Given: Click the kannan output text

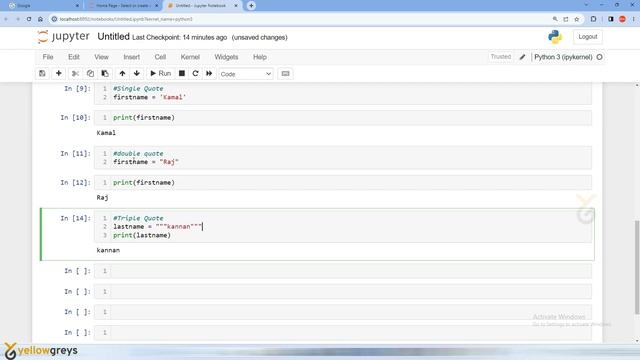Looking at the screenshot, I should pyautogui.click(x=108, y=250).
